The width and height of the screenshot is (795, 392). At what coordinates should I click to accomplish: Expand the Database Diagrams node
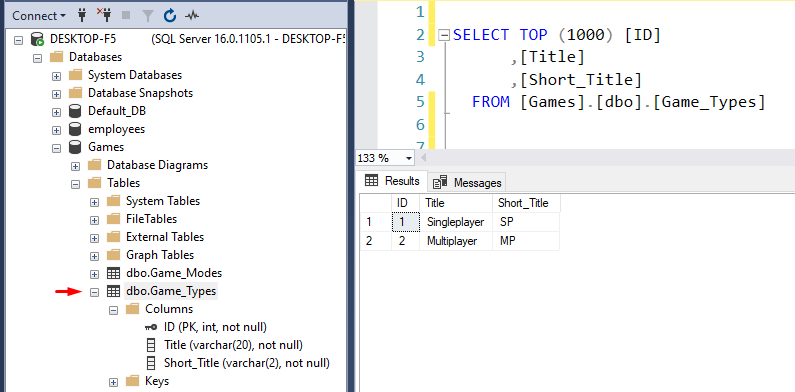76,166
